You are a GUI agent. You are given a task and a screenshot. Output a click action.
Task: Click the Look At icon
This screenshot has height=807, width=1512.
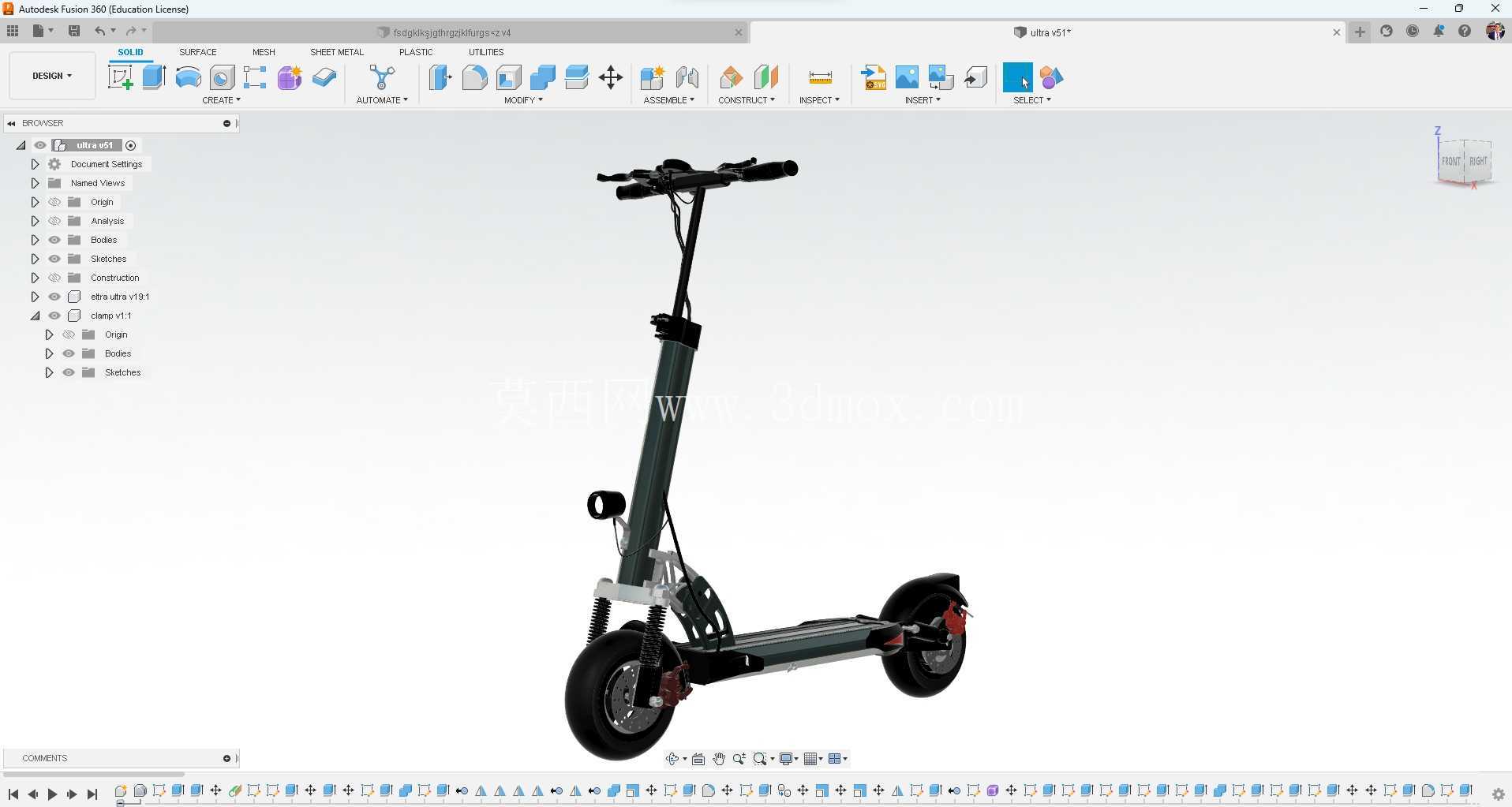698,759
